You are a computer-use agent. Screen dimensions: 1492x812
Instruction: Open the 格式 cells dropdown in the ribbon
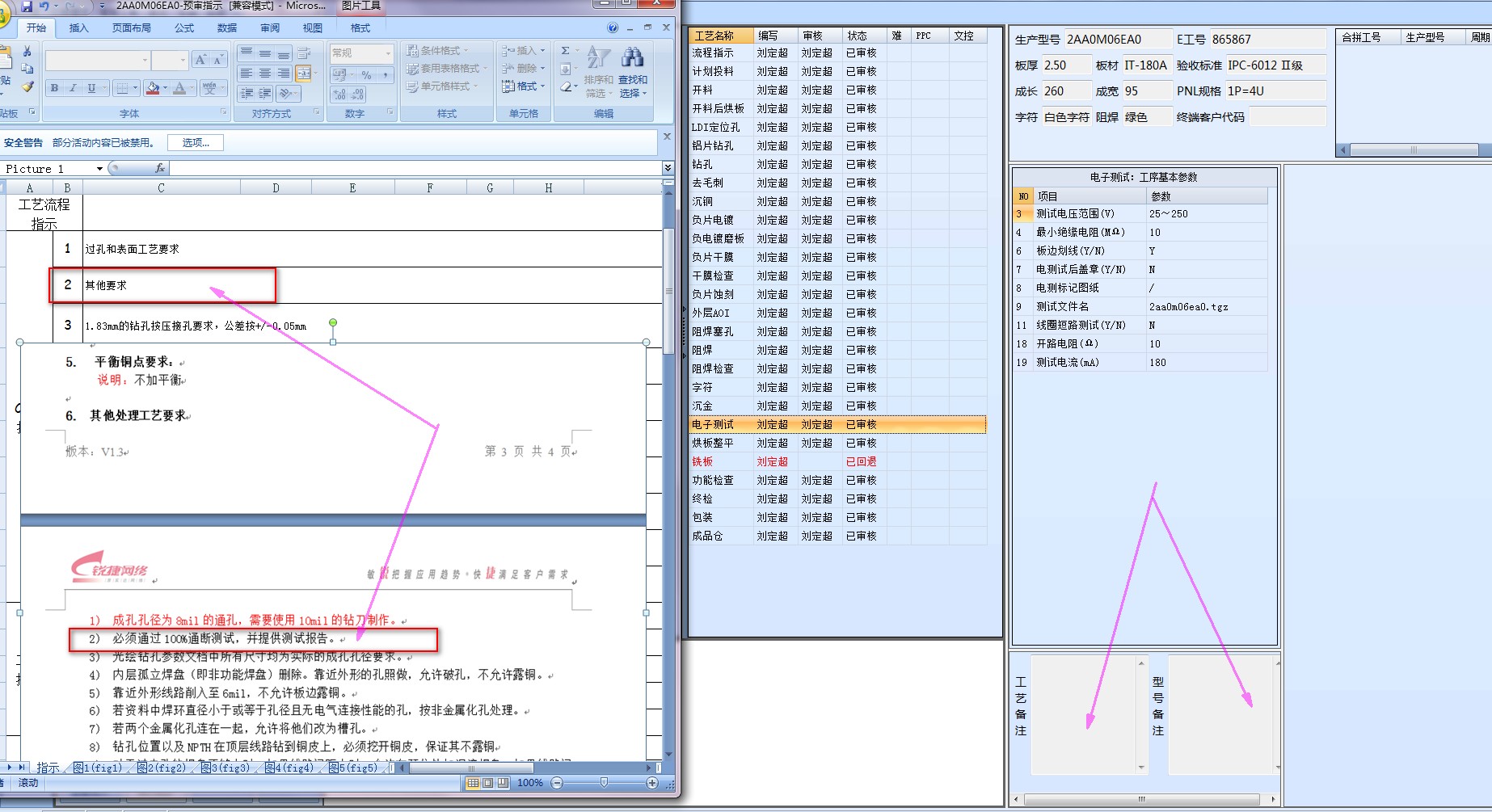click(x=523, y=86)
